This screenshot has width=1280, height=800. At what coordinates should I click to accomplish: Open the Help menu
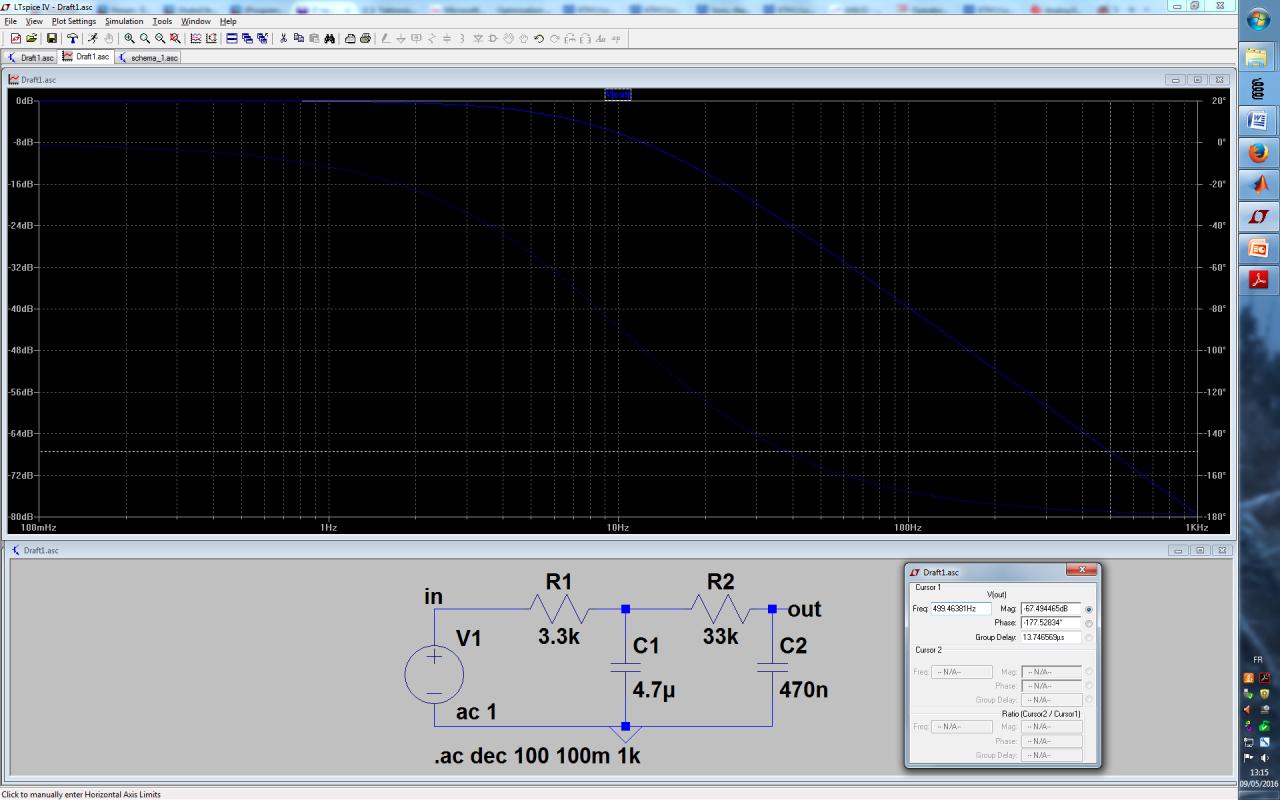pos(228,21)
